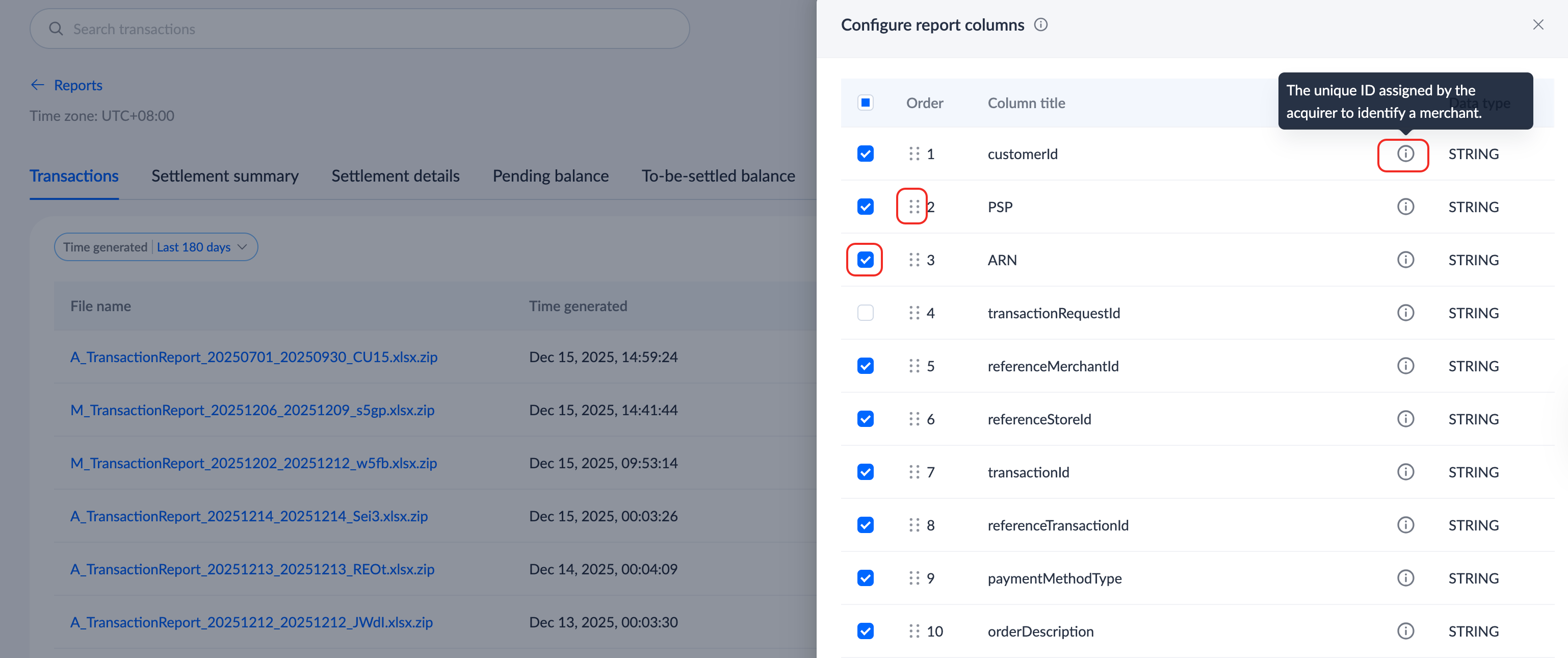Enable the transactionRequestId column checkbox
This screenshot has height=658, width=1568.
(x=865, y=313)
